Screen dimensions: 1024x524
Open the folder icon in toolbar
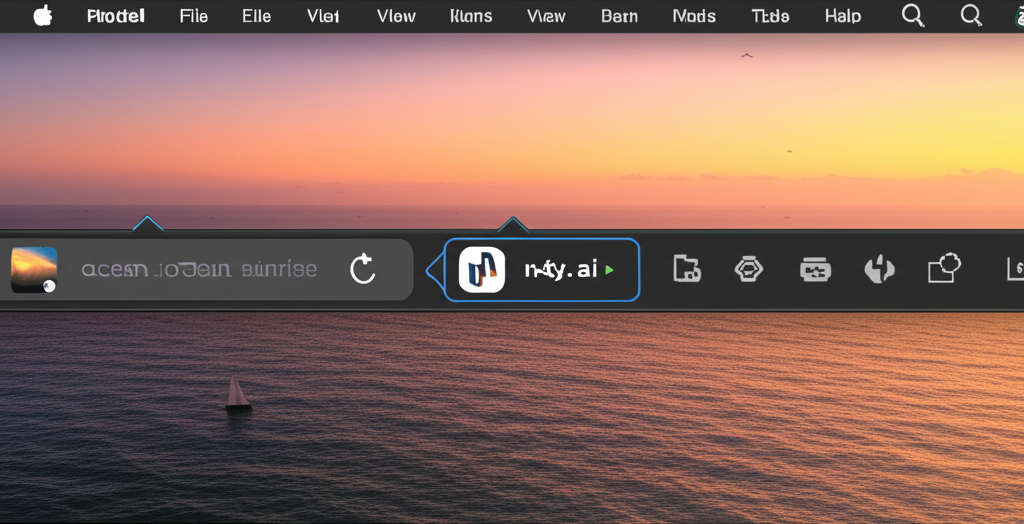click(687, 269)
